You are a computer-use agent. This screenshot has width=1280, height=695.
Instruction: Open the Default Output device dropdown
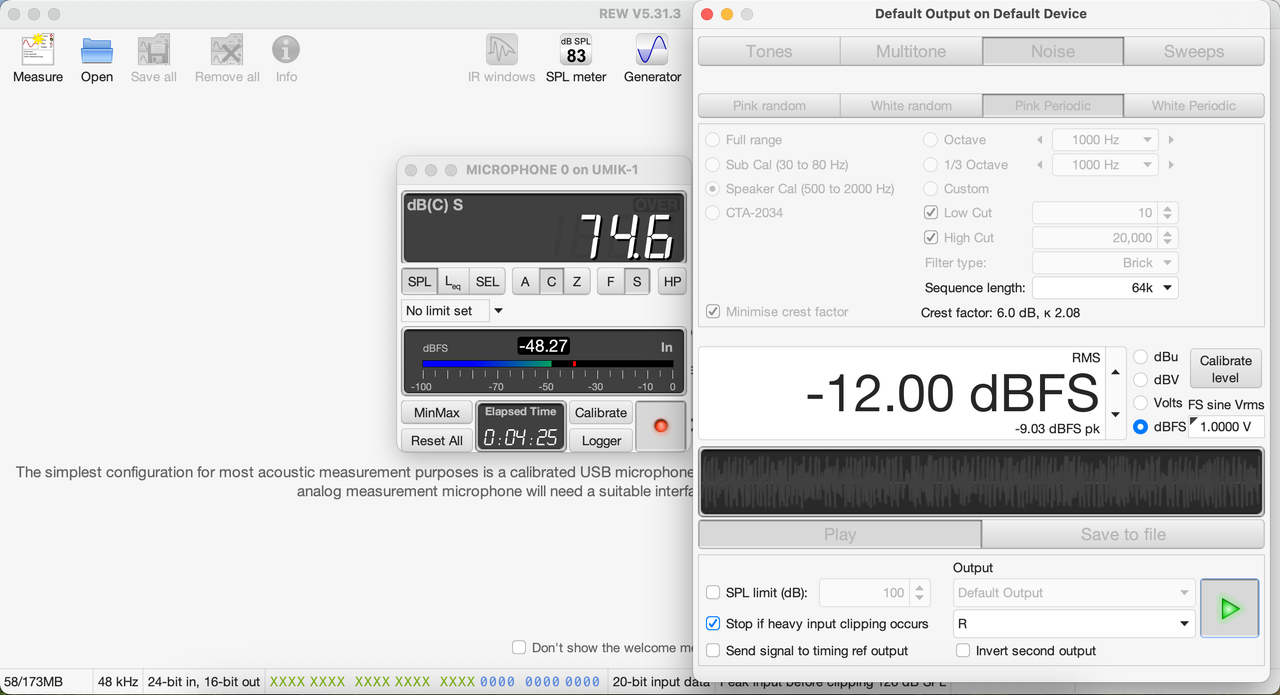tap(1073, 593)
